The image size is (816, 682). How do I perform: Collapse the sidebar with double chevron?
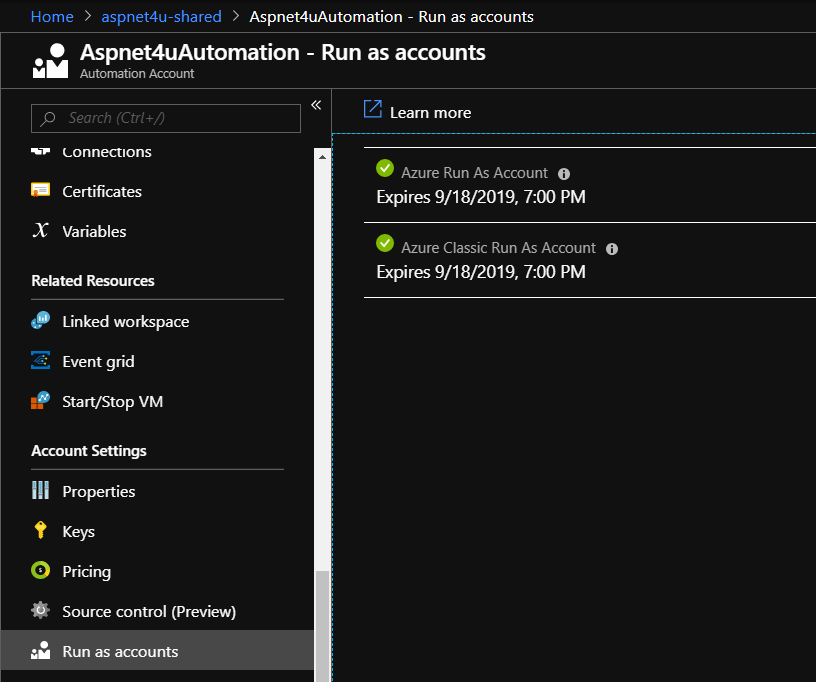coord(316,105)
